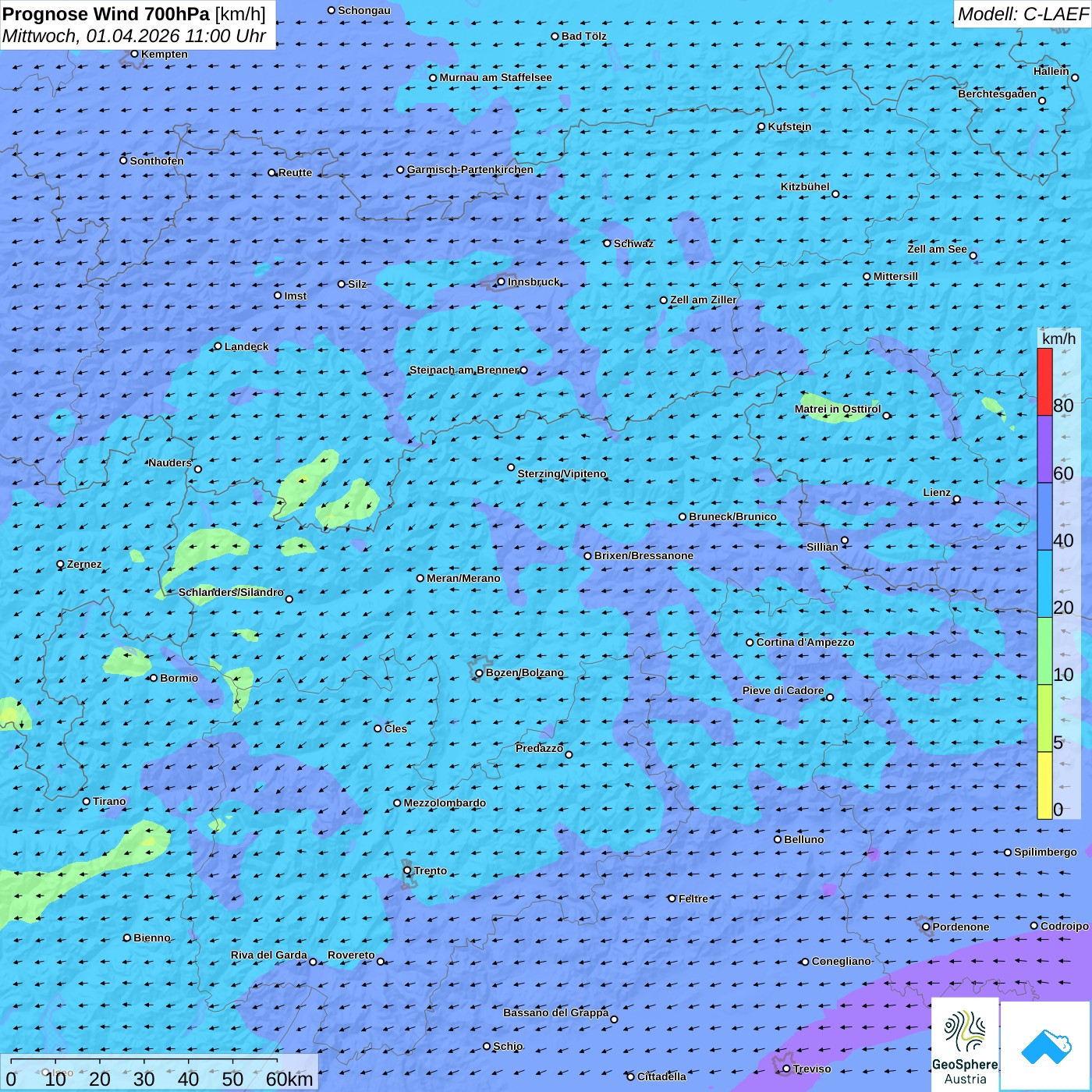Image resolution: width=1092 pixels, height=1092 pixels.
Task: Select the purple 60–80 km/h legend color
Action: coord(1044,449)
